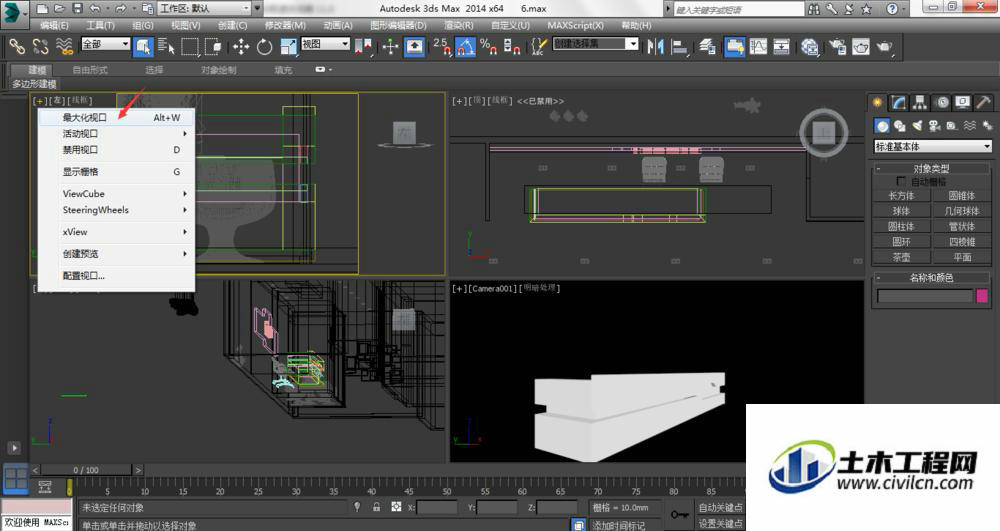Open the selection filter 全部 dropdown
The height and width of the screenshot is (531, 1000).
(x=105, y=44)
